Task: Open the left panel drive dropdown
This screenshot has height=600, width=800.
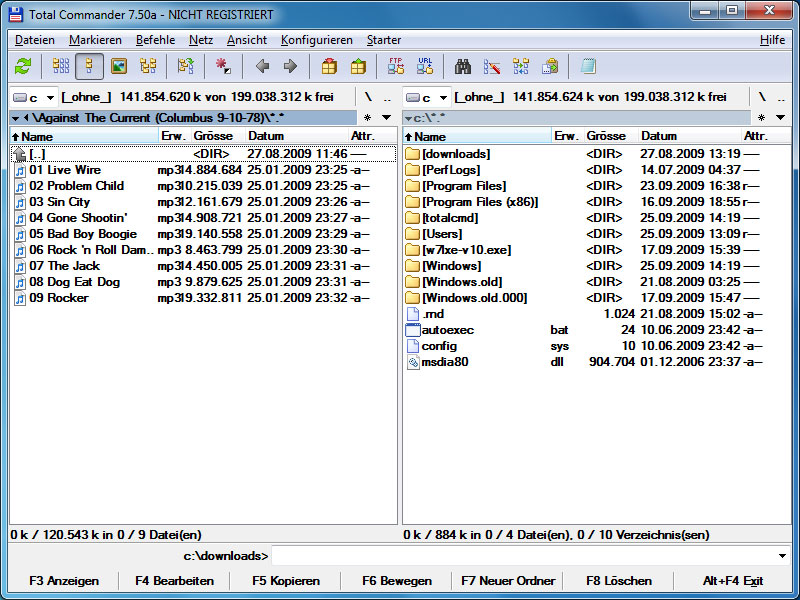Action: click(x=33, y=97)
